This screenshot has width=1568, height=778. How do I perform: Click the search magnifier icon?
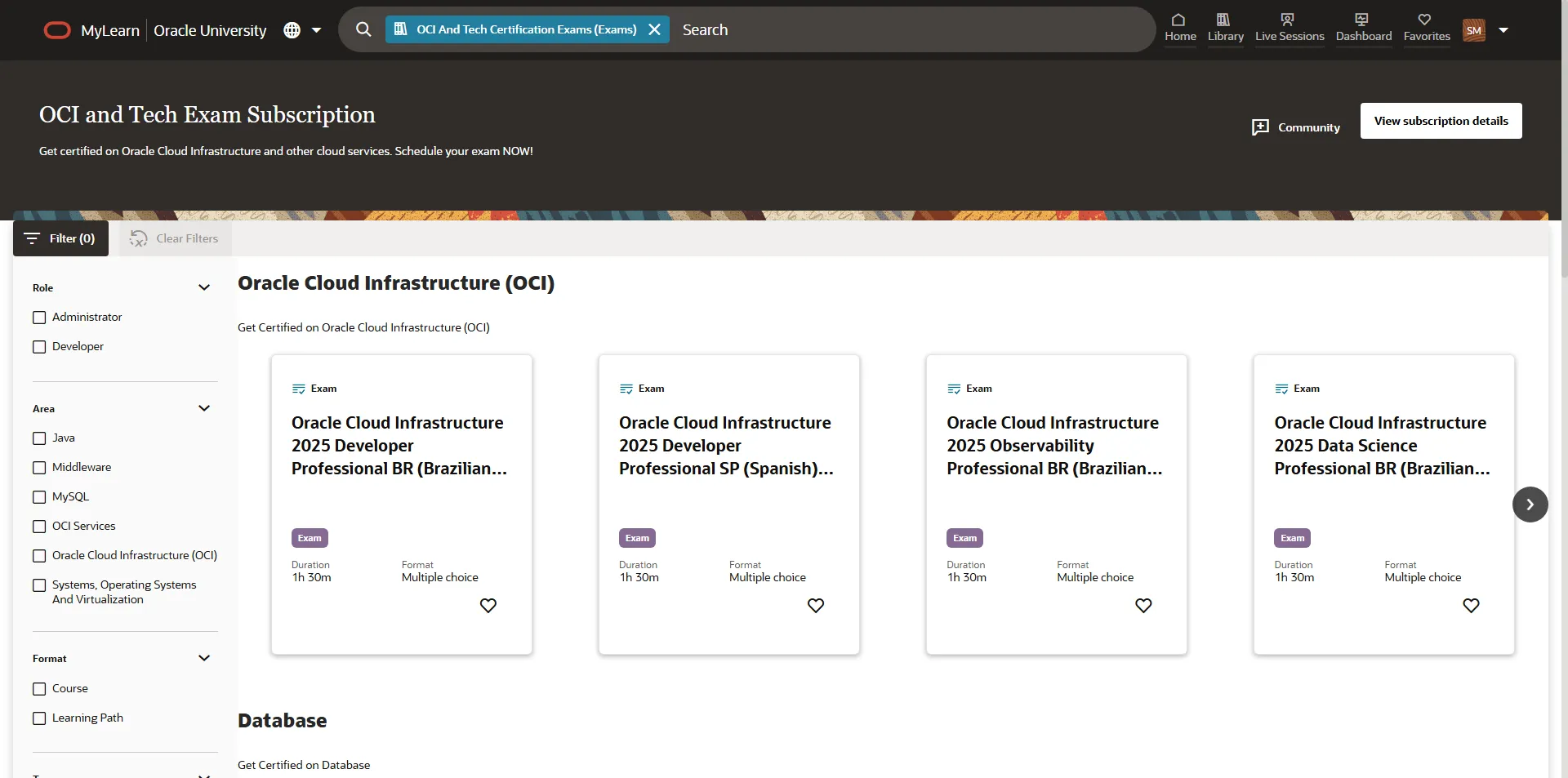click(363, 29)
